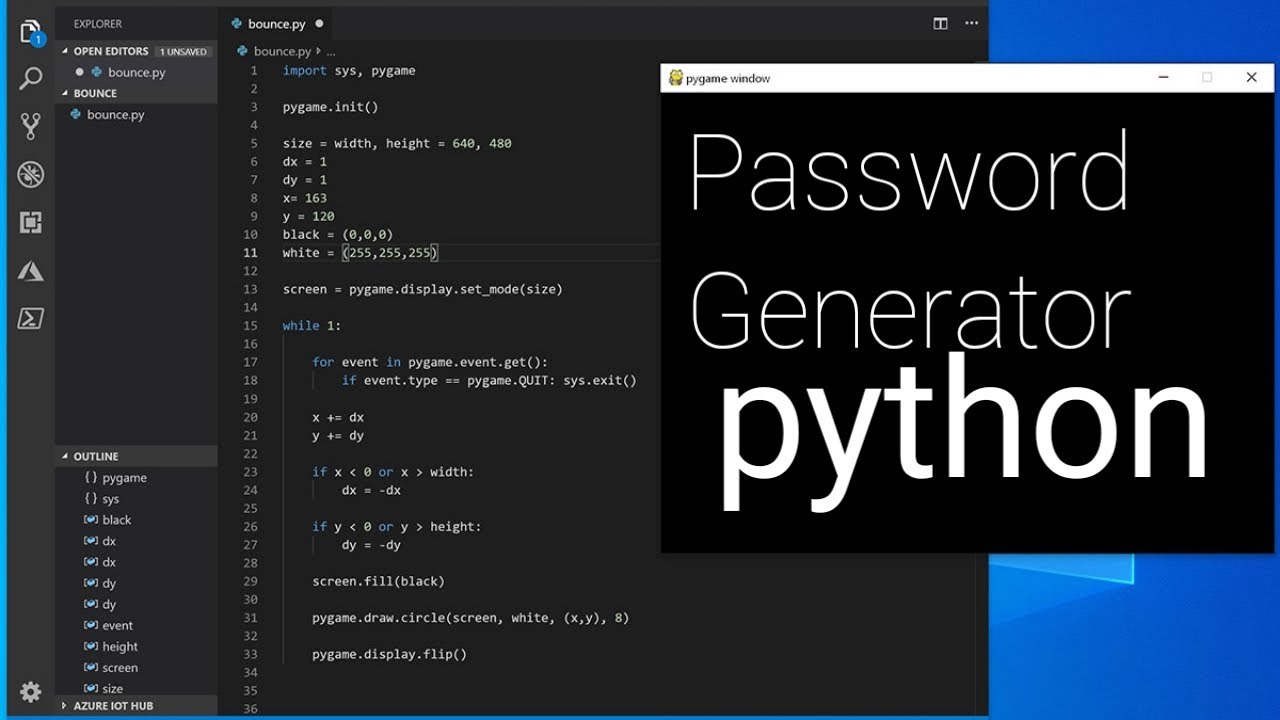Select bounce.py under Open Editors
Viewport: 1280px width, 720px height.
coord(136,72)
